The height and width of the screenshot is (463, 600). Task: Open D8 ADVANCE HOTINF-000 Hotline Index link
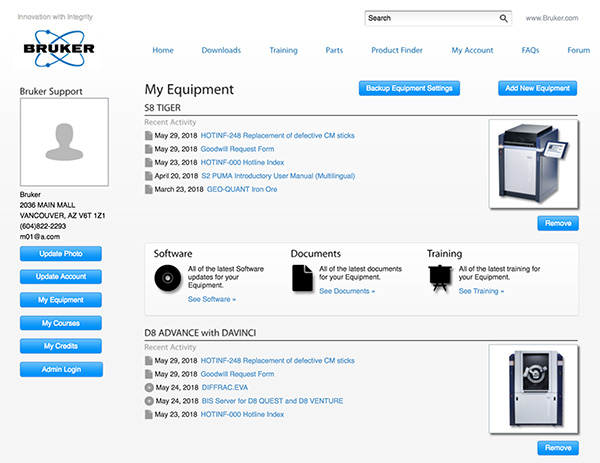(242, 414)
